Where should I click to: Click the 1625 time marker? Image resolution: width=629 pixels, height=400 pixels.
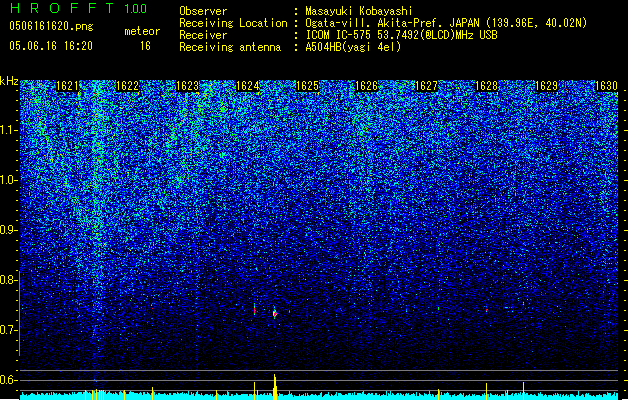pyautogui.click(x=307, y=86)
